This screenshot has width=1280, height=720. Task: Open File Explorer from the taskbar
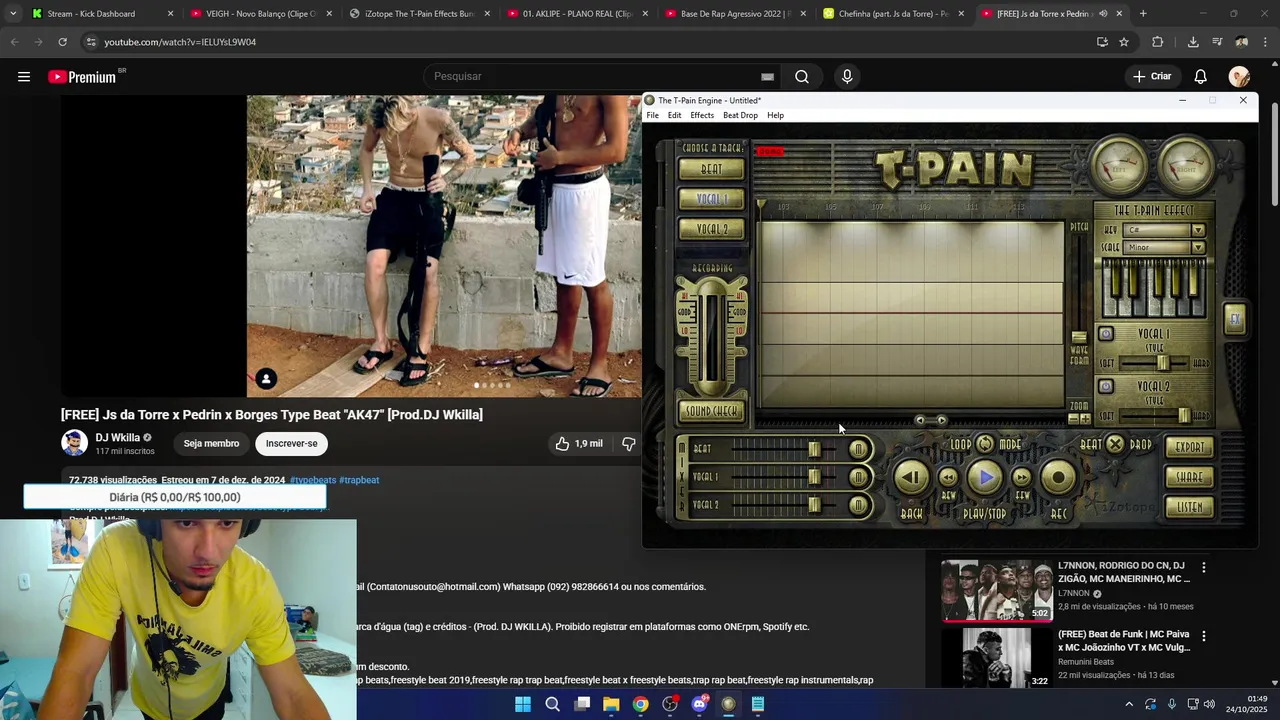click(611, 704)
